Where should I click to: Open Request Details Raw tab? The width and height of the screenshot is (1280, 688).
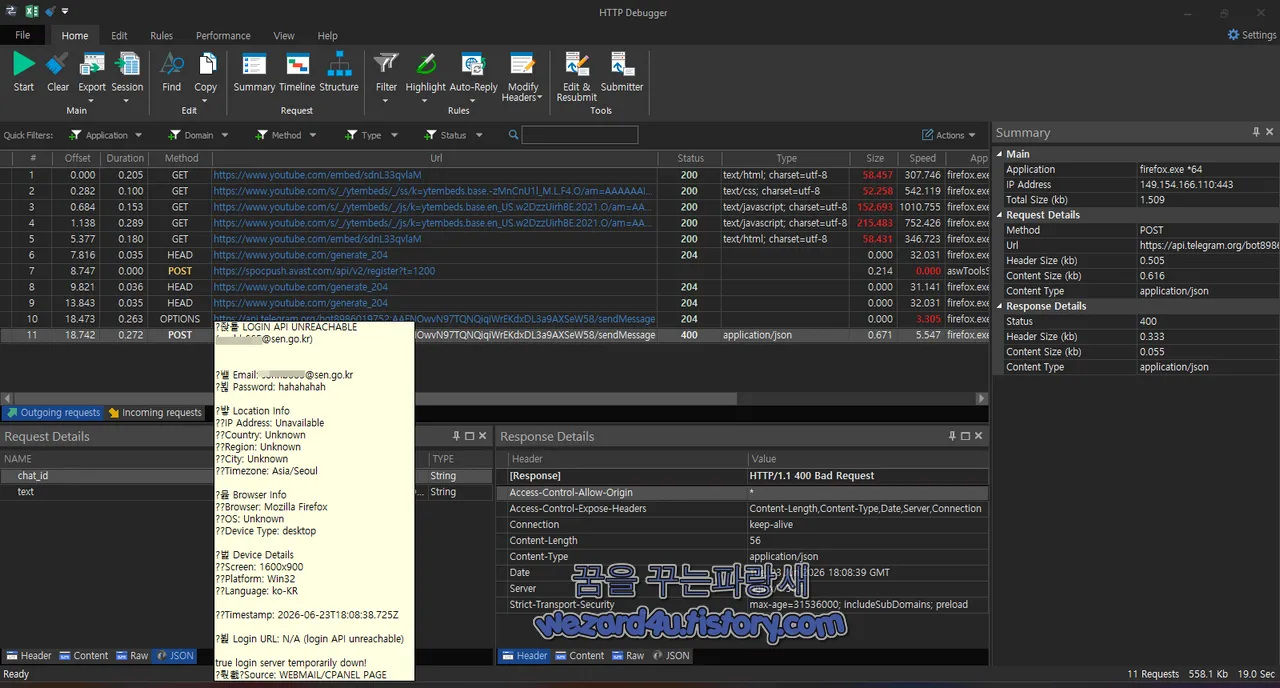[x=131, y=656]
